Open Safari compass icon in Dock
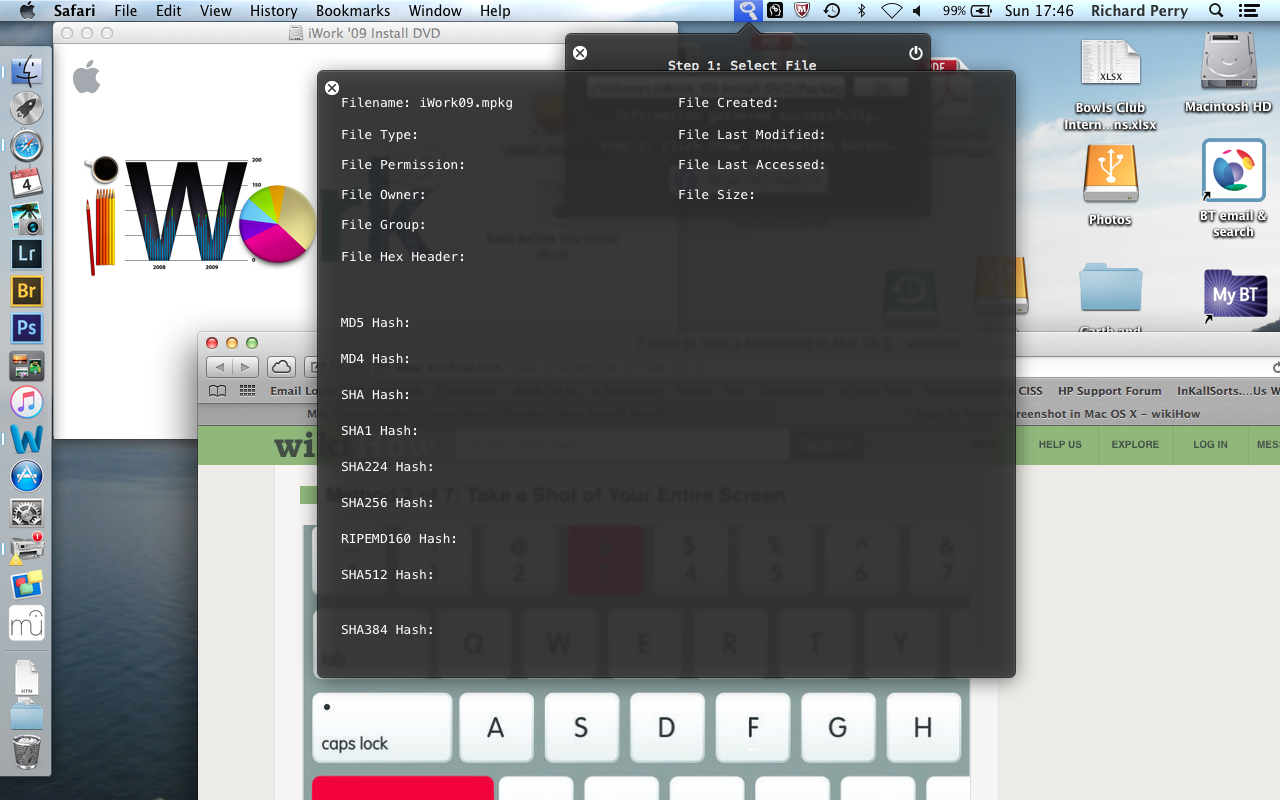The image size is (1280, 800). click(26, 146)
